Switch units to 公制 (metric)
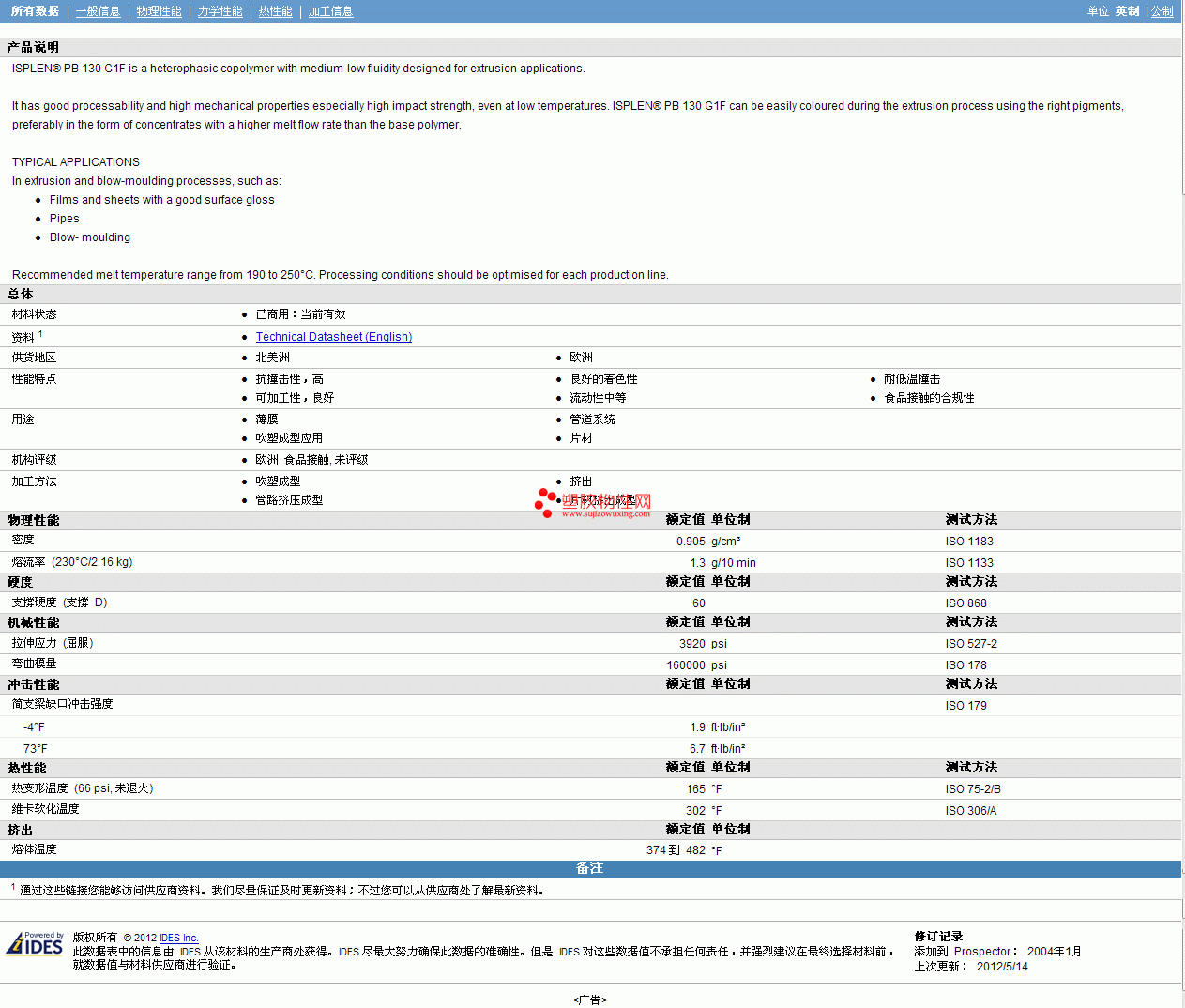Screen dimensions: 1185x1008 tap(1162, 11)
